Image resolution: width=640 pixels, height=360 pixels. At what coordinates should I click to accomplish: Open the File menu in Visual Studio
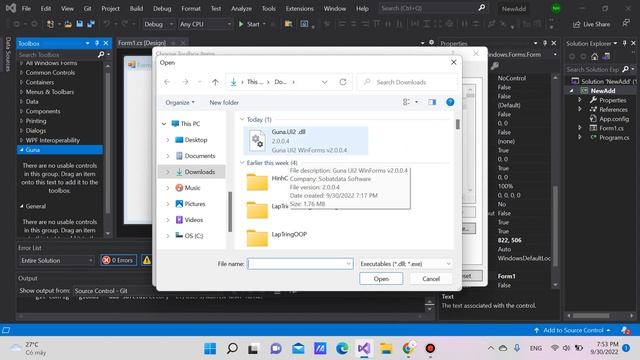click(x=26, y=8)
